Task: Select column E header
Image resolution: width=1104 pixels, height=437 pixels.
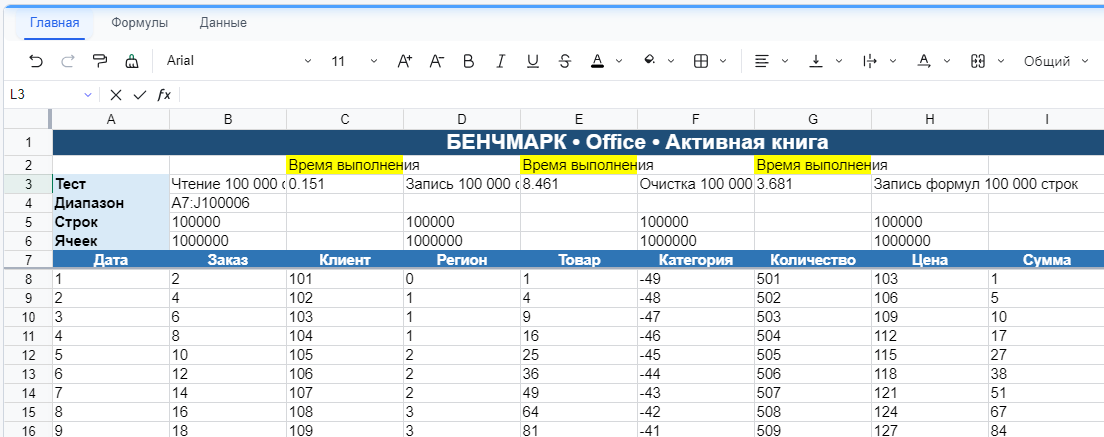Action: click(x=579, y=120)
